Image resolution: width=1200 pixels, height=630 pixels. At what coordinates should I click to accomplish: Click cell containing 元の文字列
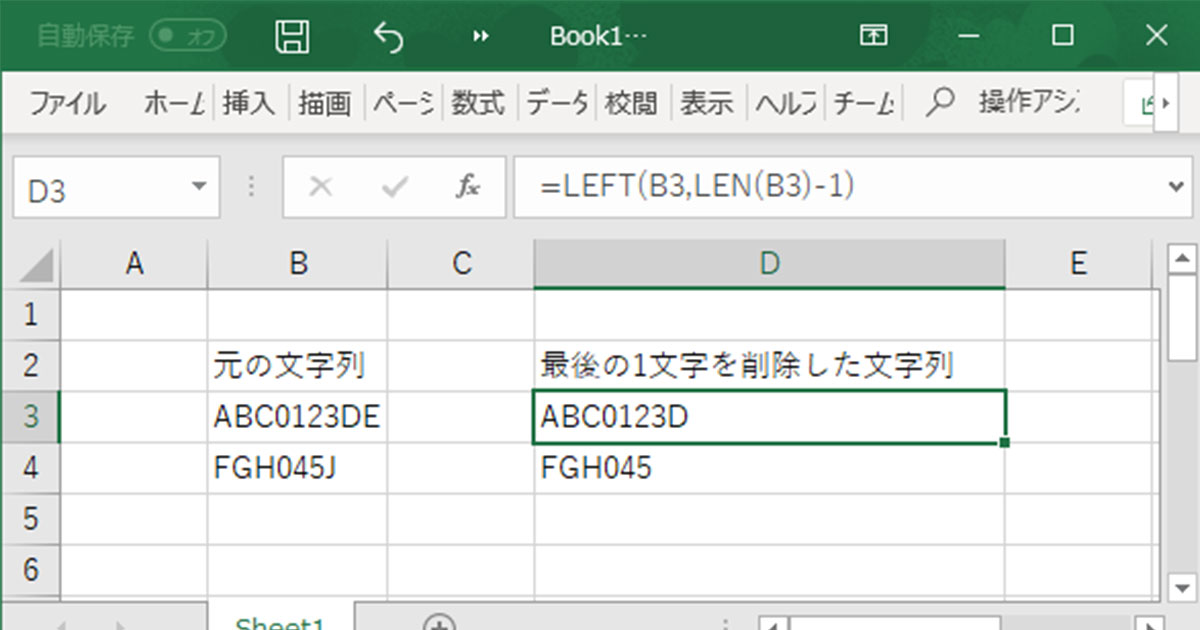click(297, 366)
